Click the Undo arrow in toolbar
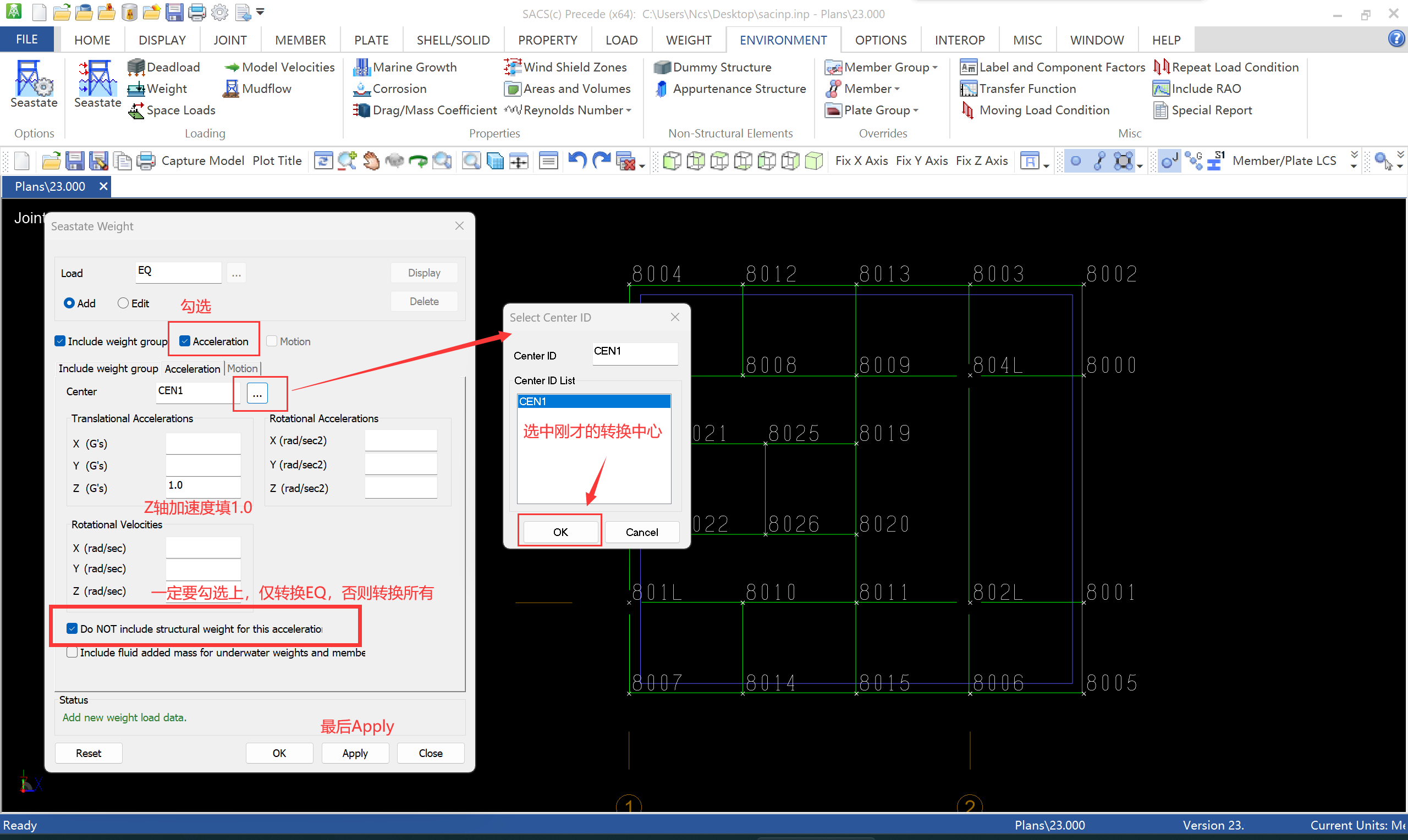The height and width of the screenshot is (840, 1408). click(576, 161)
